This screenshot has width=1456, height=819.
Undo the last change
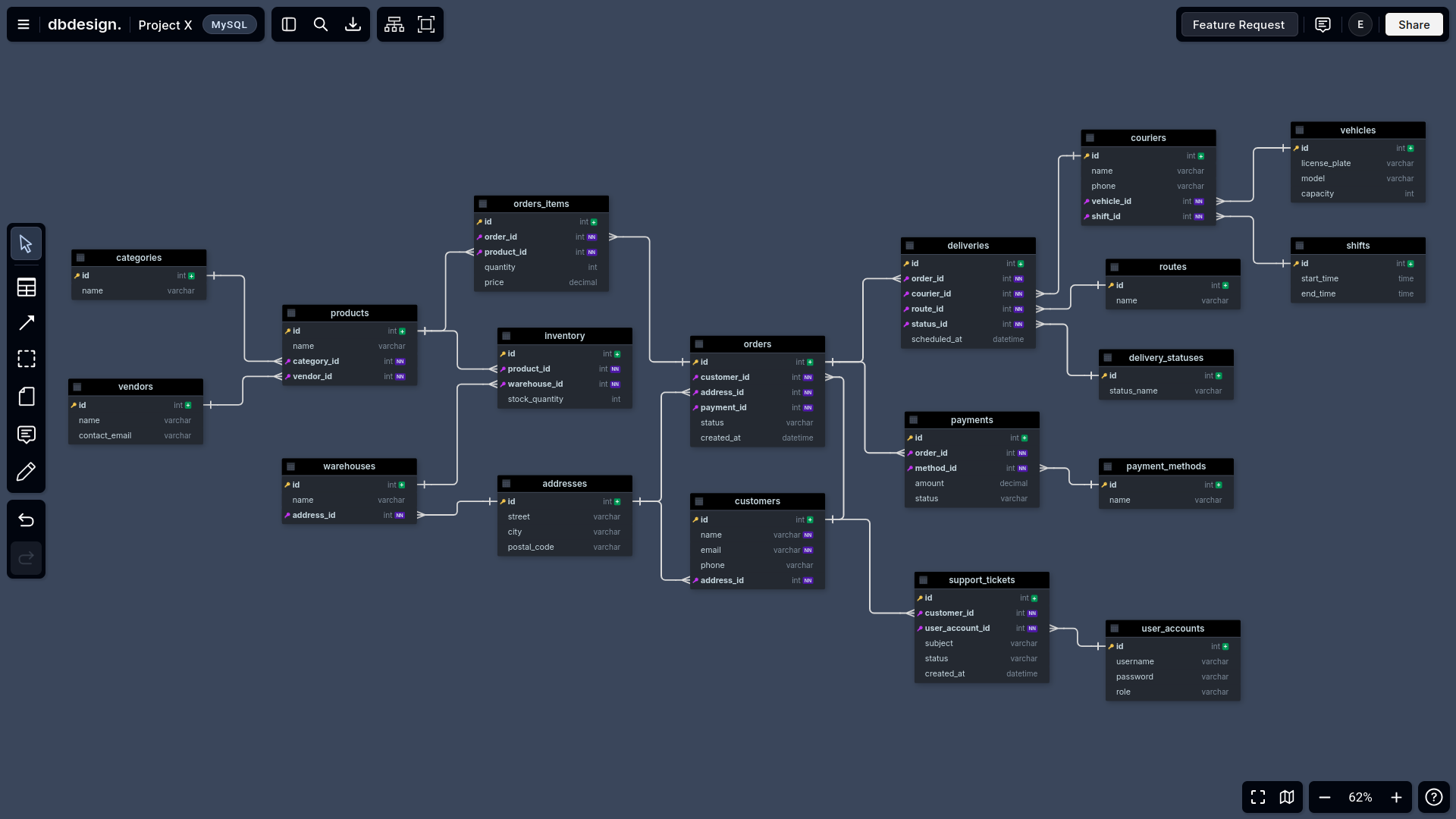(26, 520)
